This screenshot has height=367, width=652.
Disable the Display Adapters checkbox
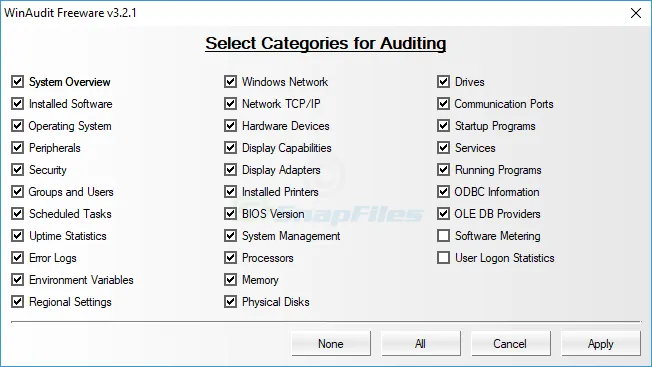[230, 170]
